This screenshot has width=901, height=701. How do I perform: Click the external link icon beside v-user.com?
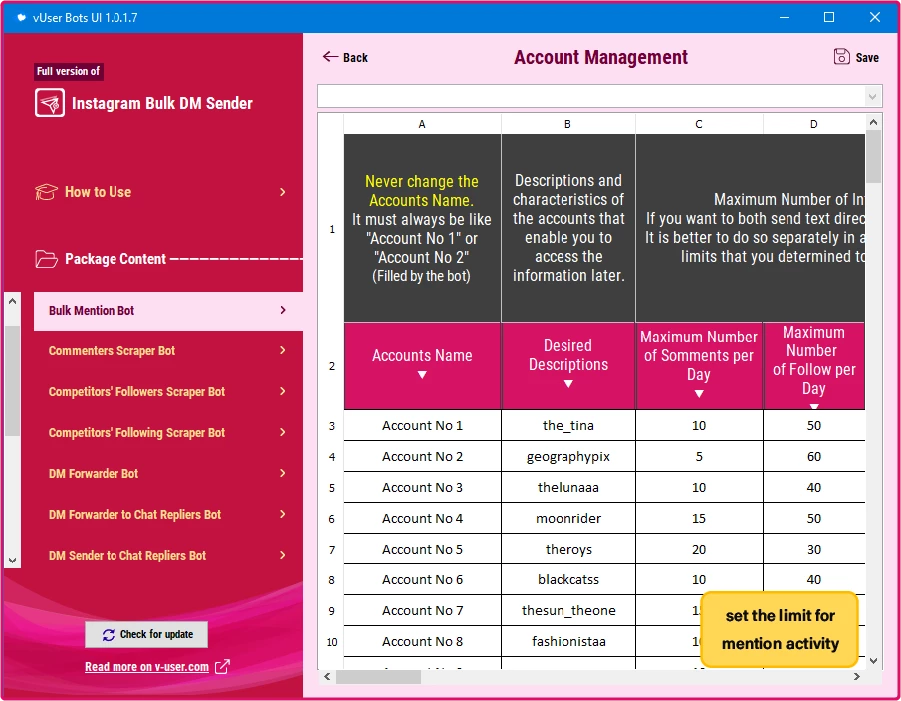coord(222,667)
